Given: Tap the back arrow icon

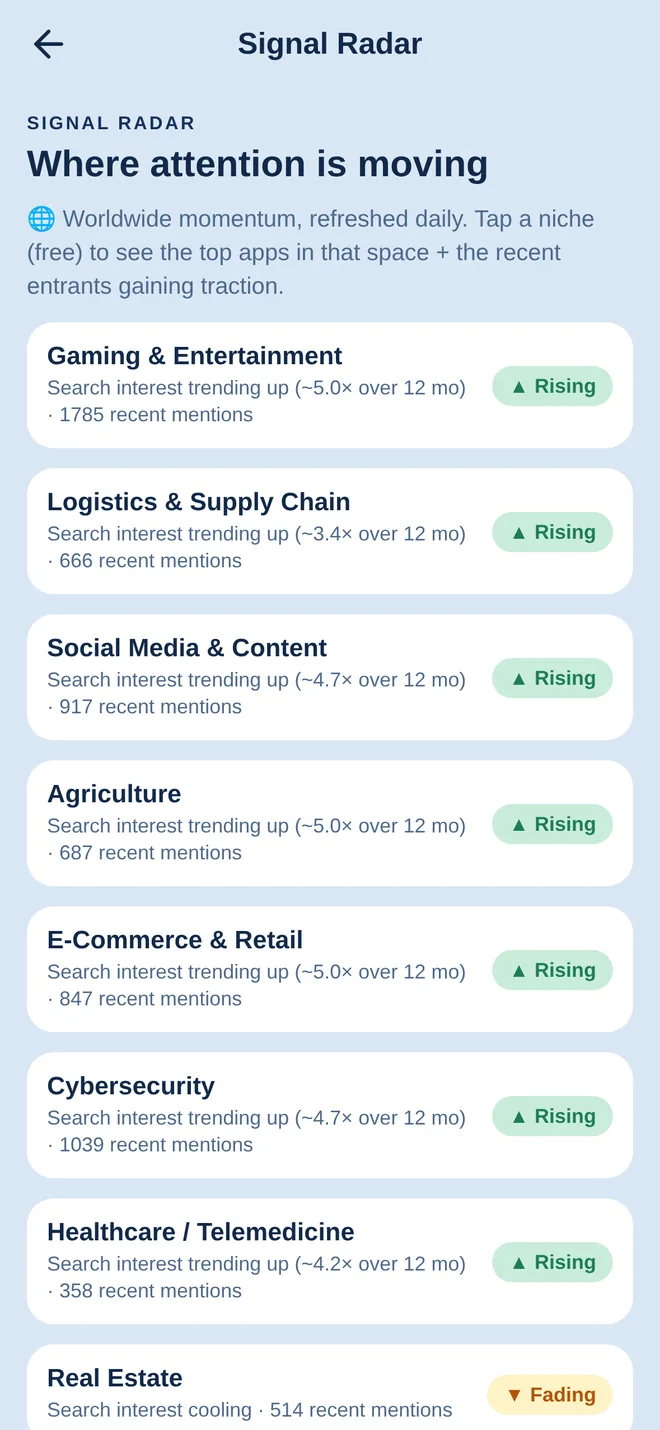Looking at the screenshot, I should pos(48,44).
